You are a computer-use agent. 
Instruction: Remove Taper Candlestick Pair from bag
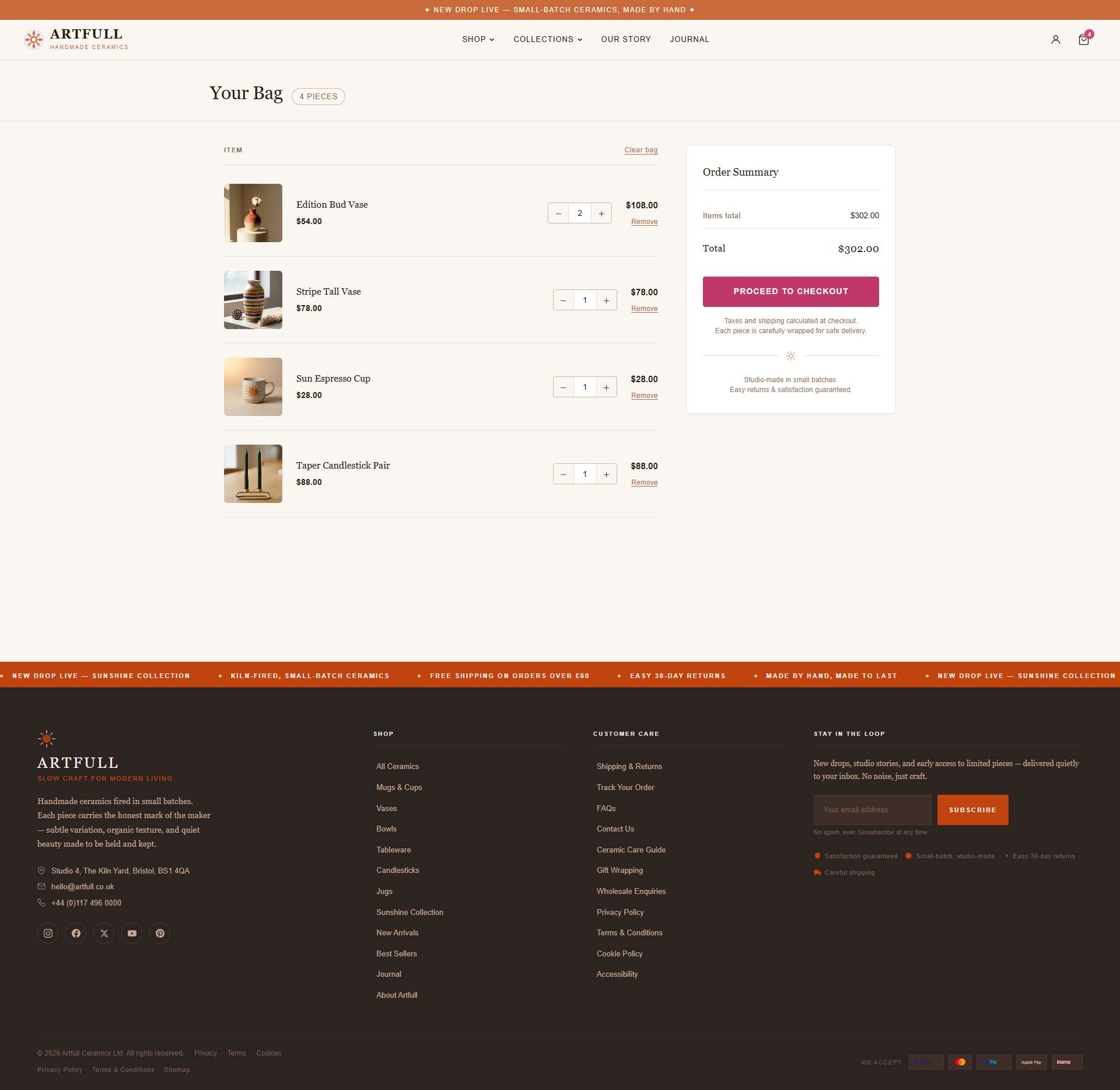(645, 483)
